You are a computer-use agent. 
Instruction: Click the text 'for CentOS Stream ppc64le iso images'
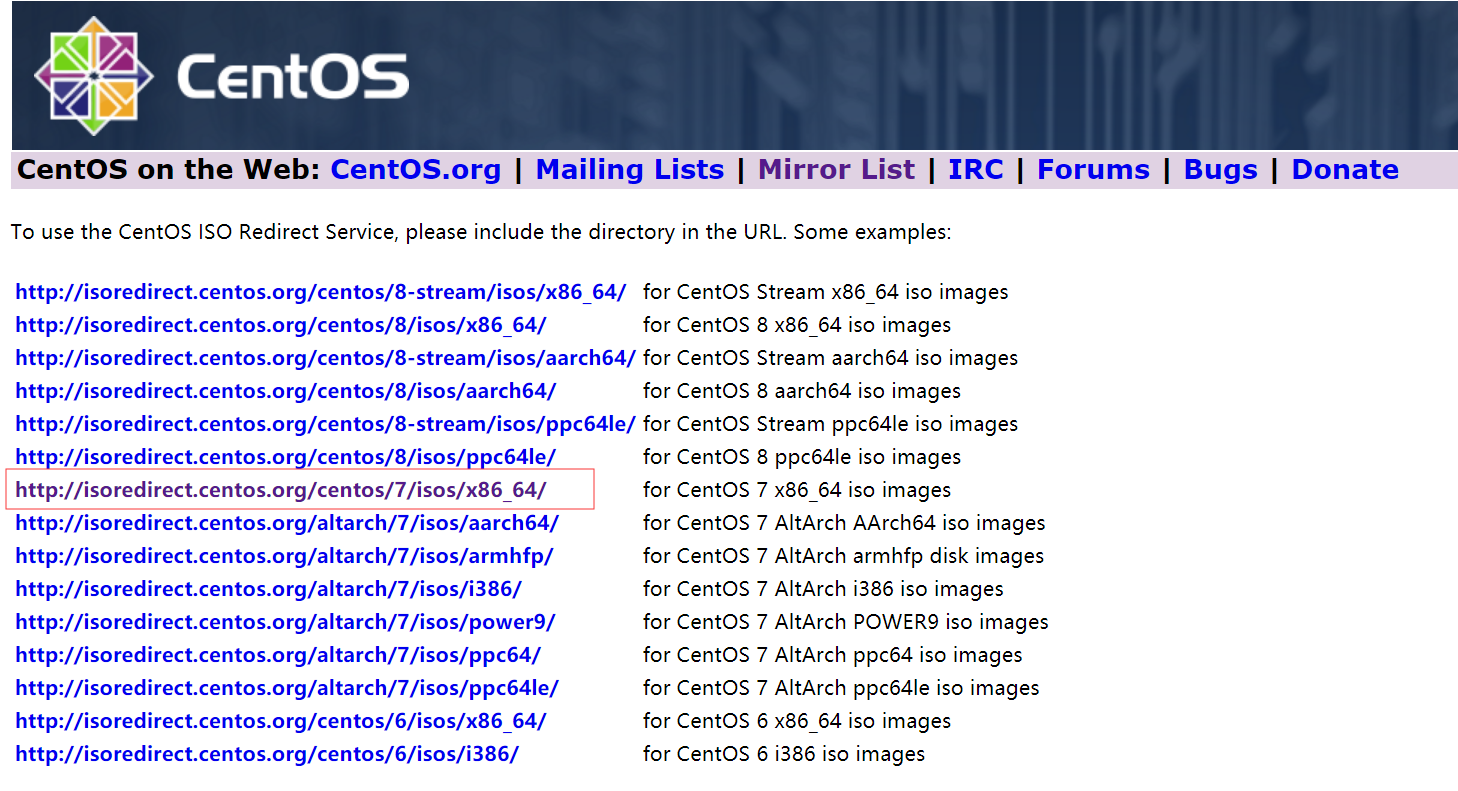pyautogui.click(x=831, y=424)
